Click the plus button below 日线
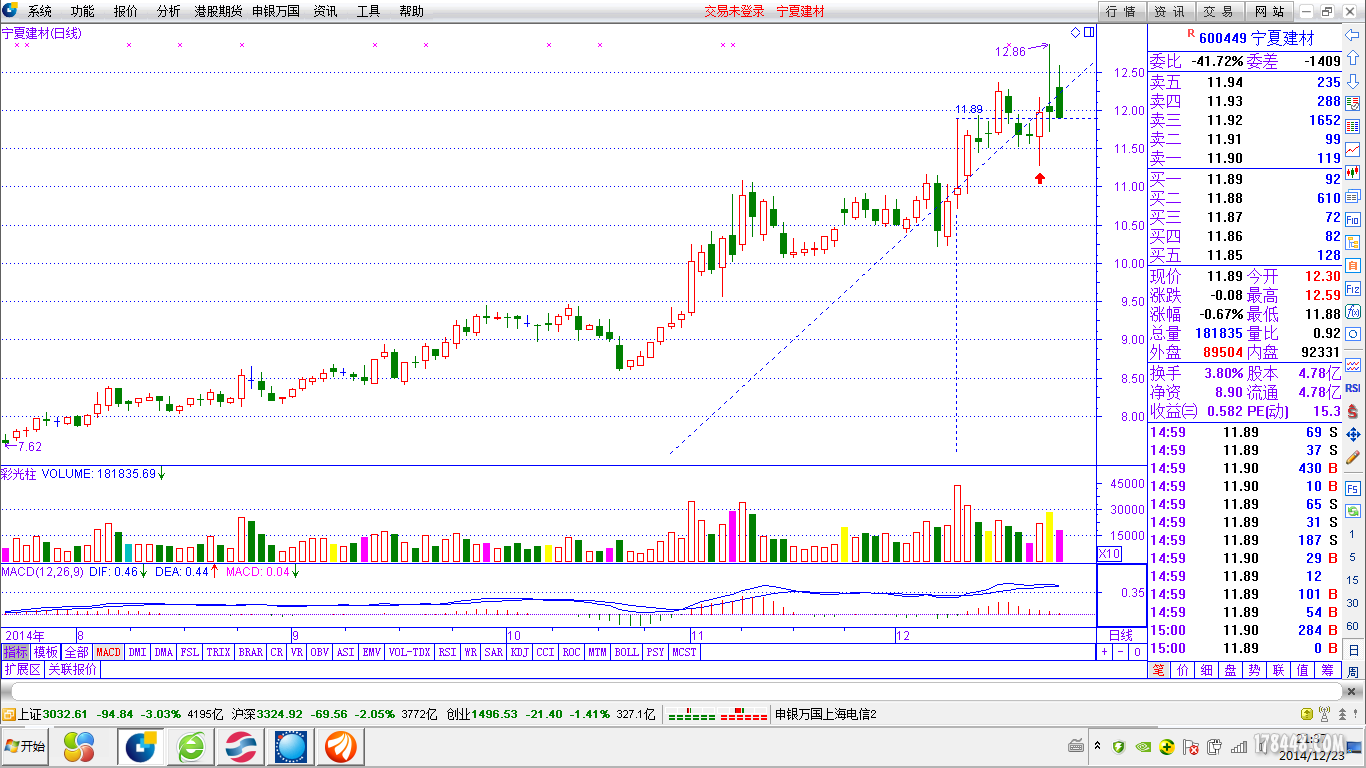 point(1105,652)
